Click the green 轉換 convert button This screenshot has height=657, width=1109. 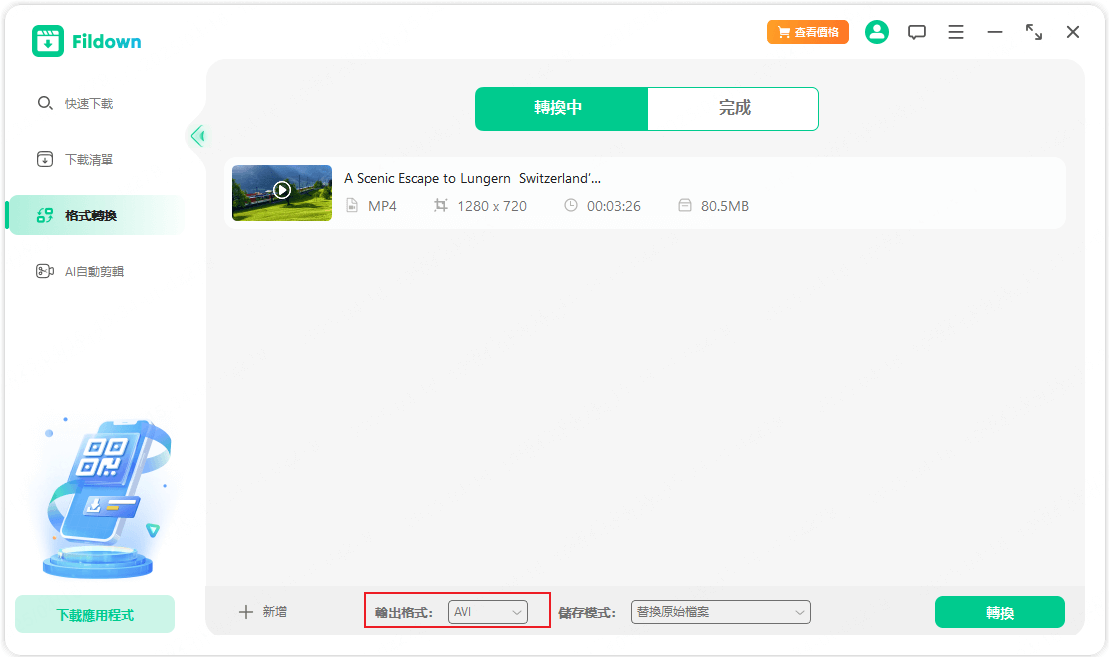999,612
